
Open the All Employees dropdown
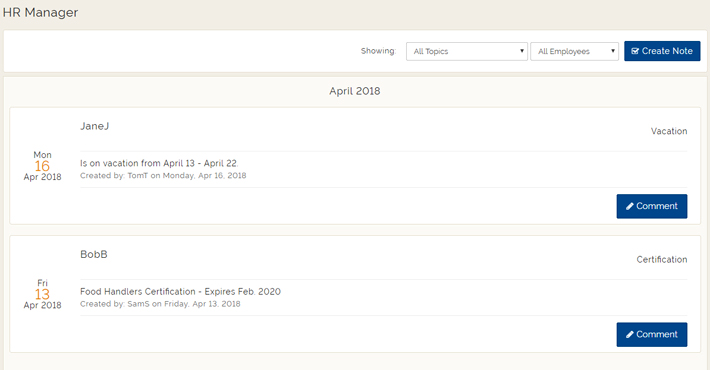pyautogui.click(x=574, y=51)
